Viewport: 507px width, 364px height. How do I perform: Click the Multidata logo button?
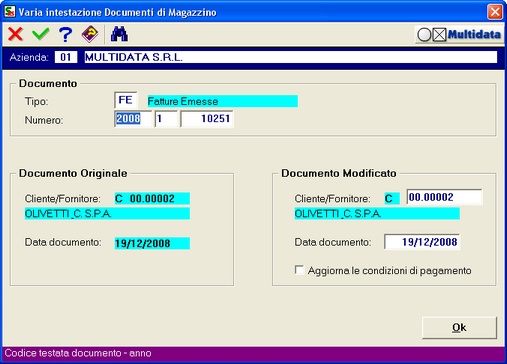tap(459, 34)
